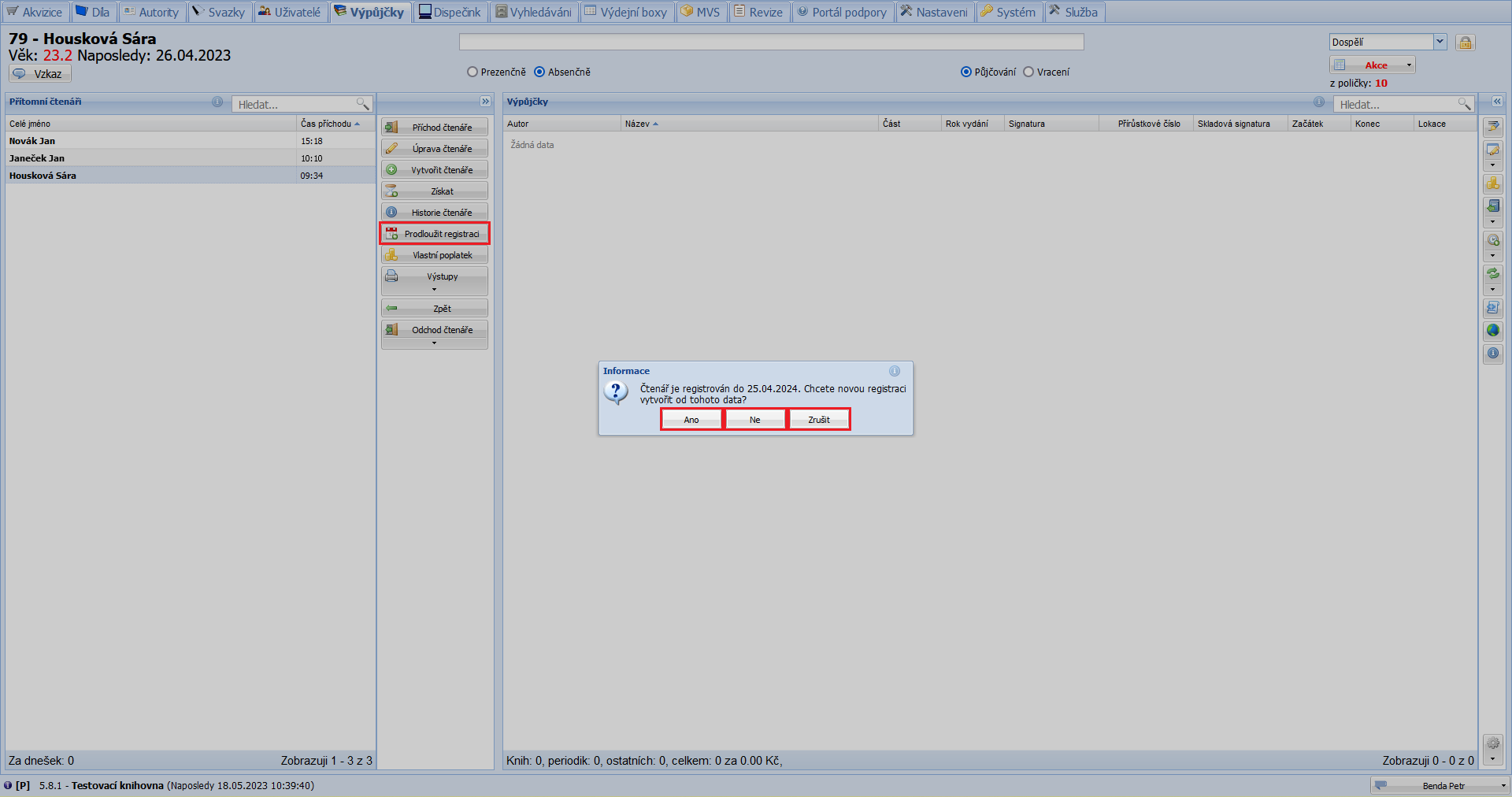Open dropdown arrow under gear icon
The image size is (1512, 797).
point(1492,760)
